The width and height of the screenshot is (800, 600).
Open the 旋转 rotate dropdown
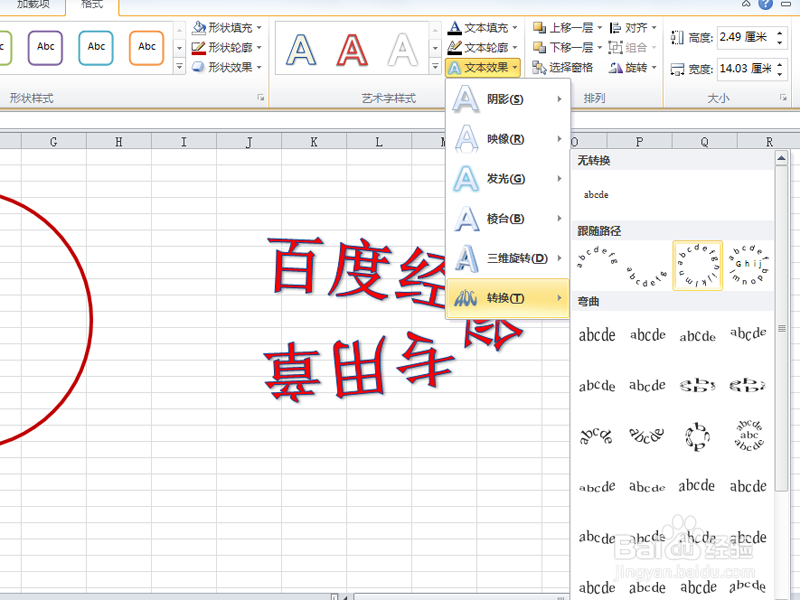pyautogui.click(x=633, y=67)
